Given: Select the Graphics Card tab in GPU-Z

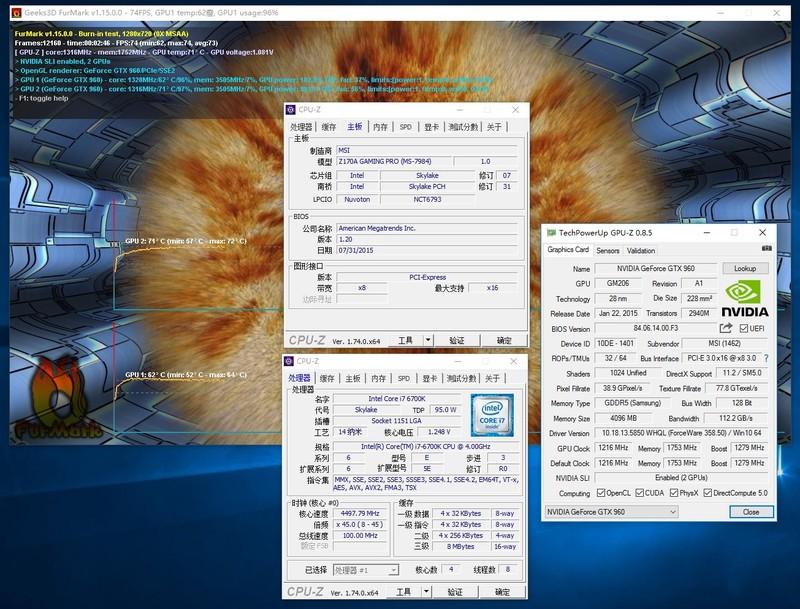Looking at the screenshot, I should (x=568, y=249).
